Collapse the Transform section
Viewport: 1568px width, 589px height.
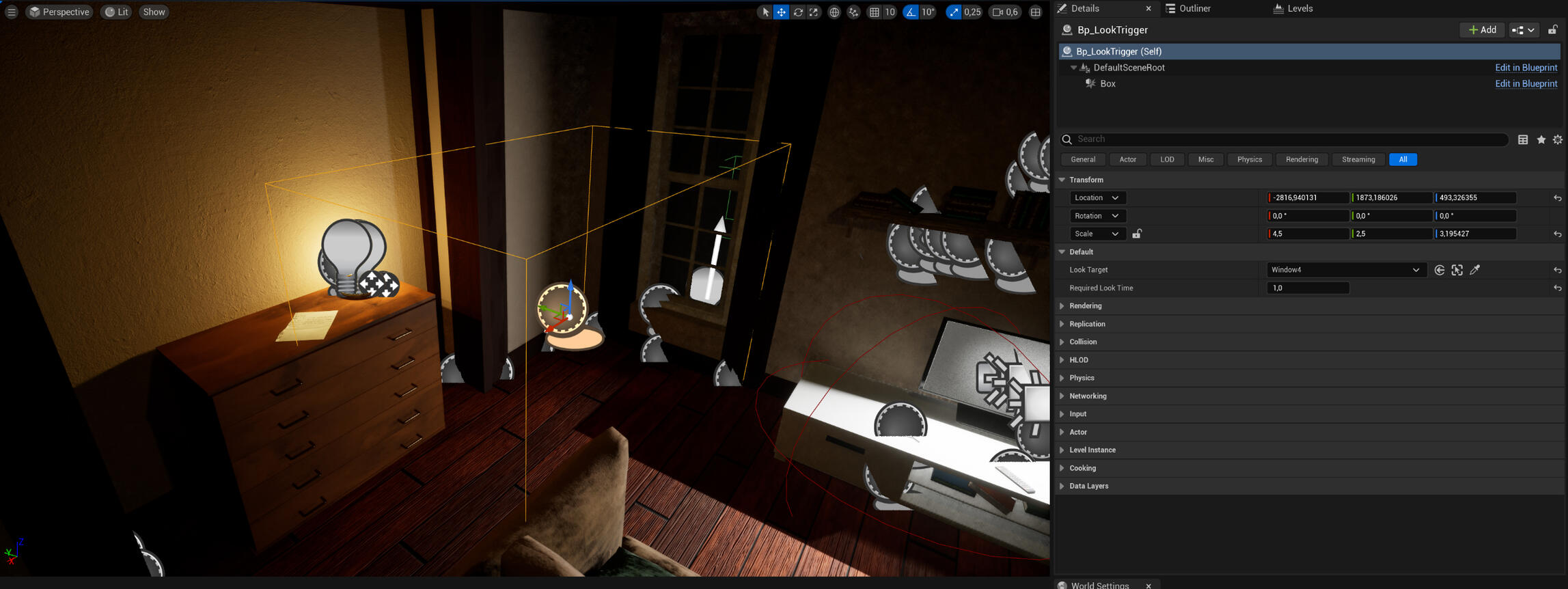click(x=1062, y=180)
